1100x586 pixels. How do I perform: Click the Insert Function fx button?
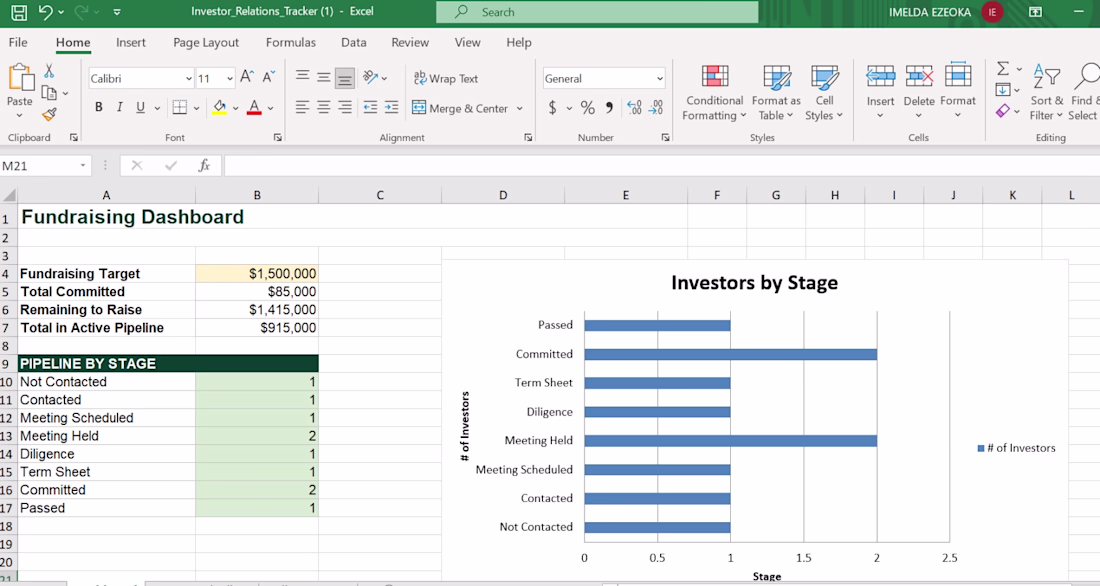(204, 166)
